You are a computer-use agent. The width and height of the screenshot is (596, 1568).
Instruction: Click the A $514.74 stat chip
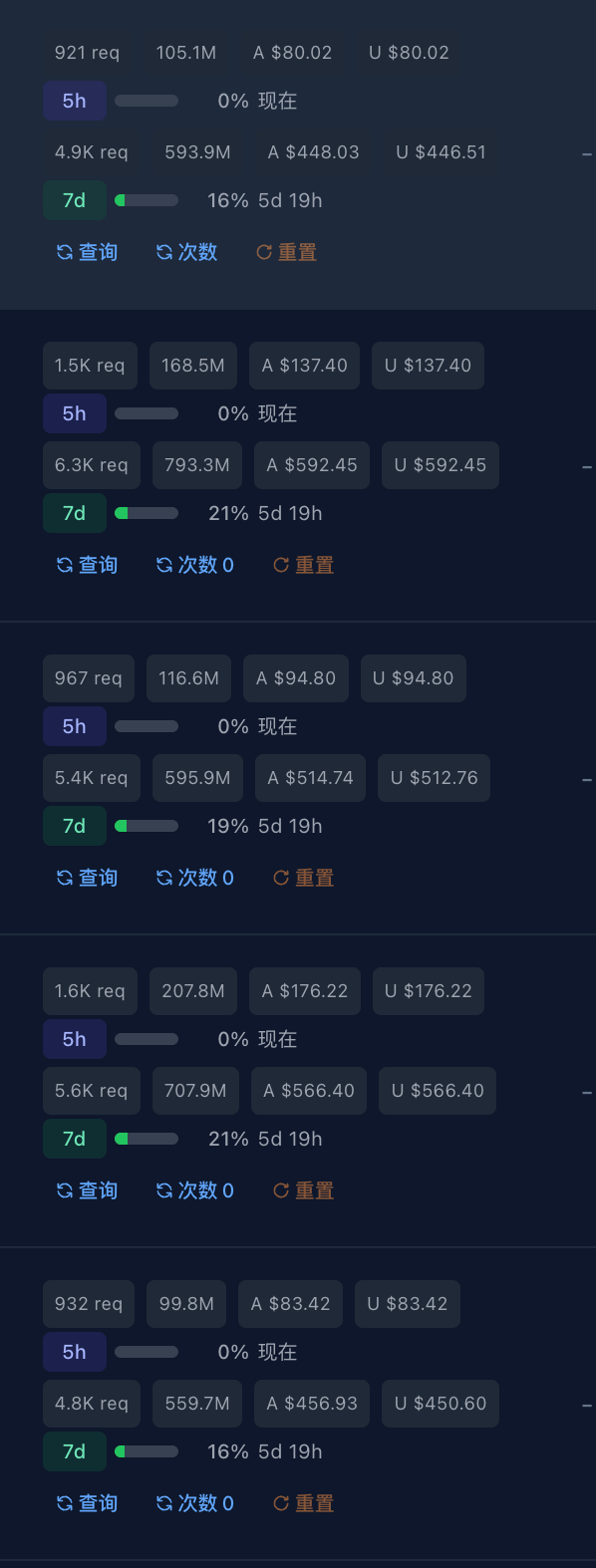pos(310,778)
